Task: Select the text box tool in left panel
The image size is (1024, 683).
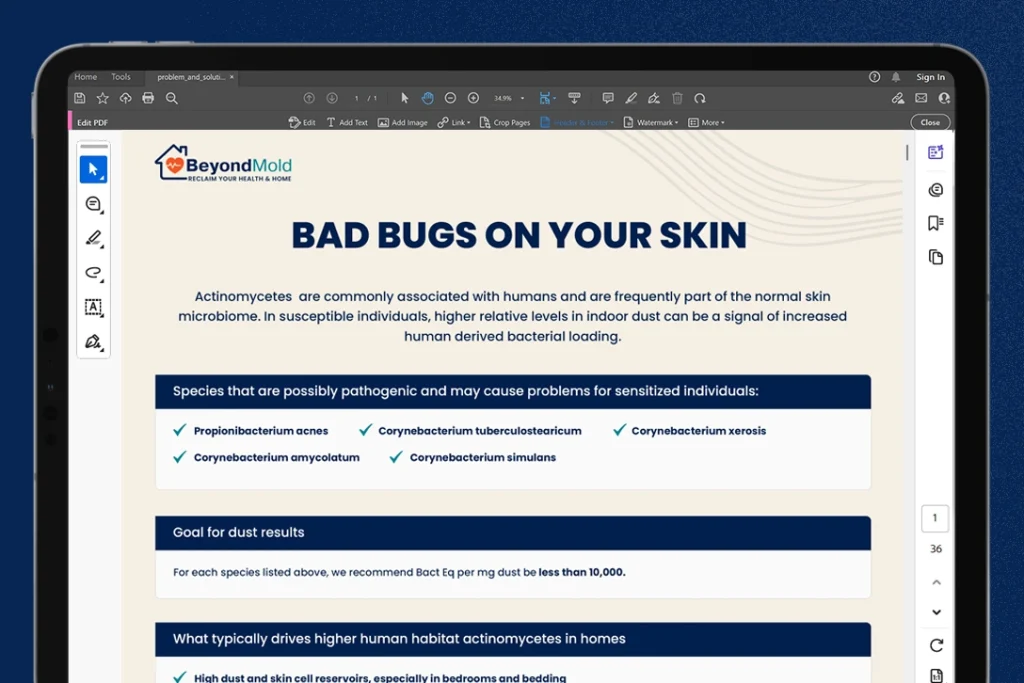Action: tap(93, 308)
